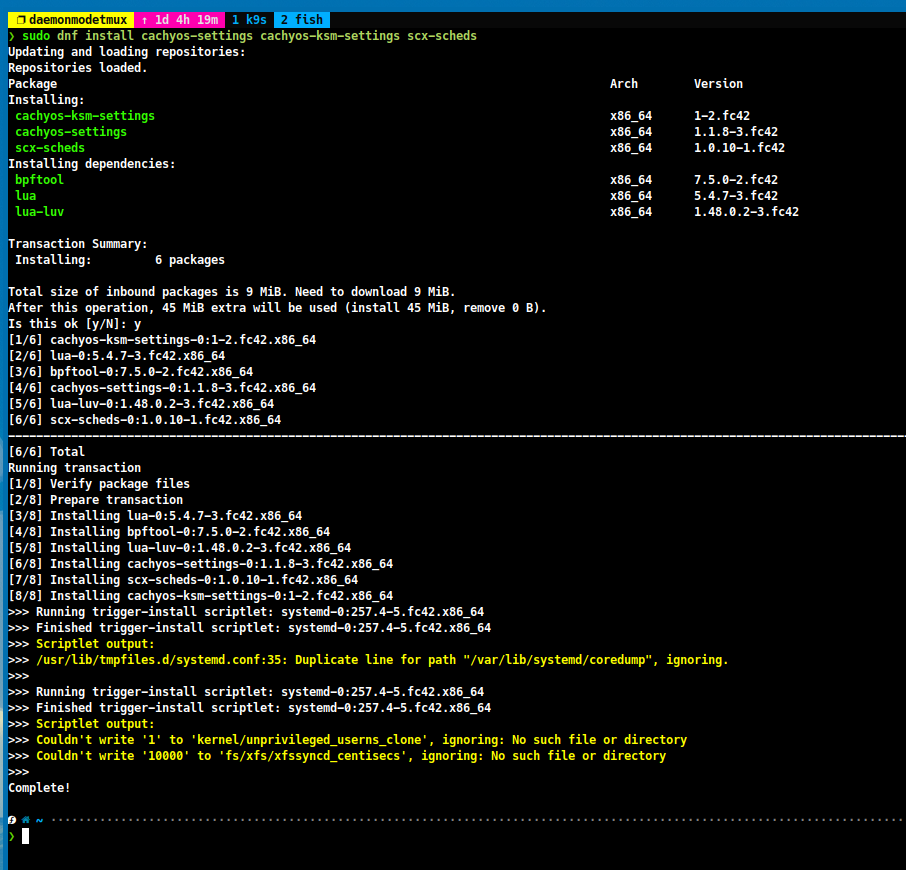Click version '7.5.0-2.fc42' in the table

tap(736, 180)
